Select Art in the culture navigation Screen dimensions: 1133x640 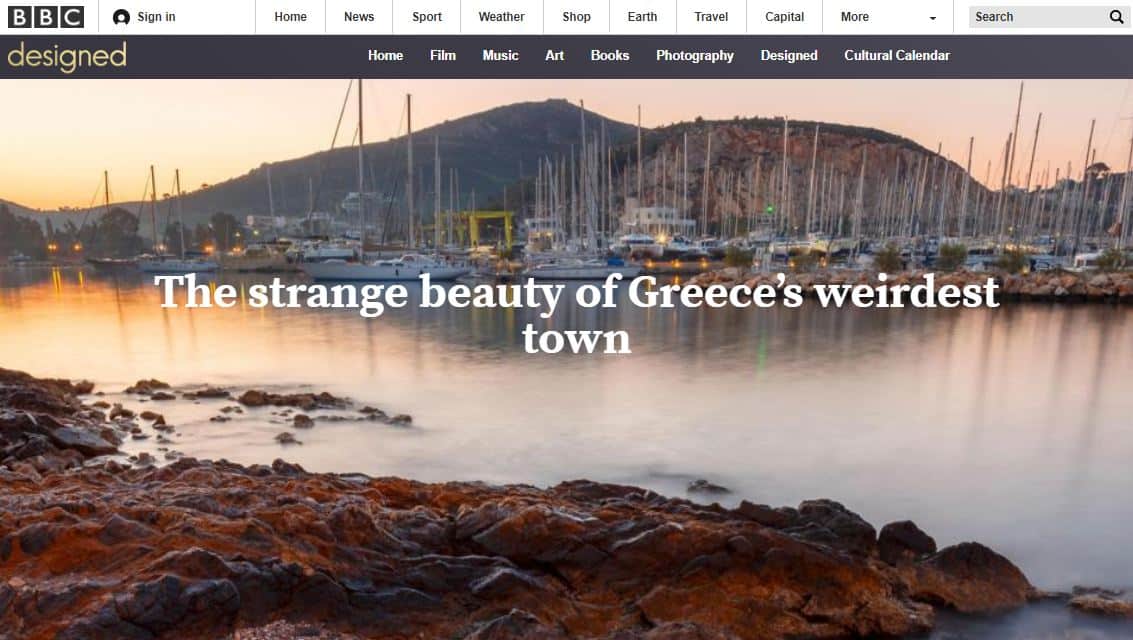click(554, 56)
